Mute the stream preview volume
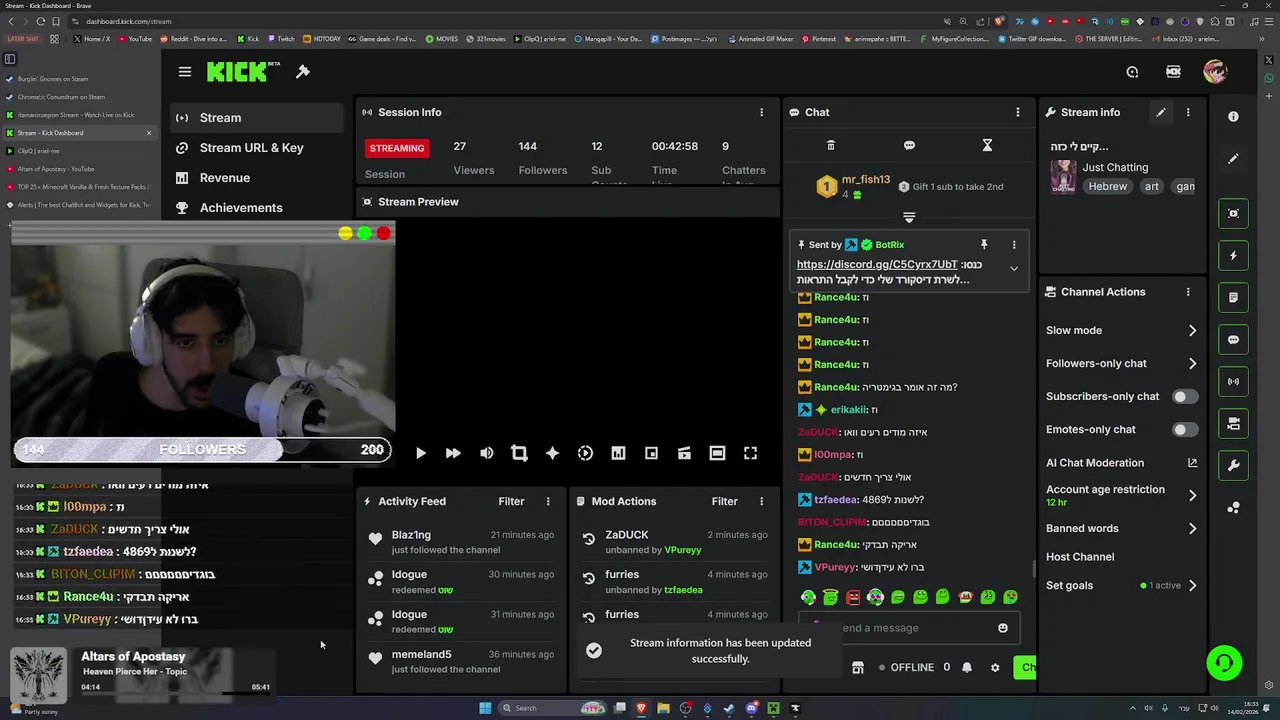Image resolution: width=1280 pixels, height=720 pixels. [x=486, y=453]
